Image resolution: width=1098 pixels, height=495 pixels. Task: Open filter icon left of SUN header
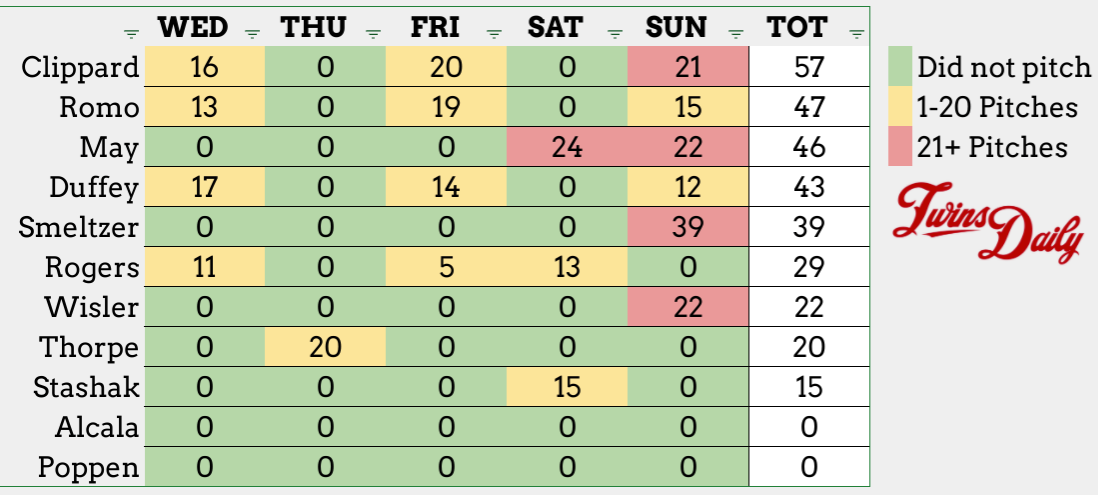coord(616,34)
